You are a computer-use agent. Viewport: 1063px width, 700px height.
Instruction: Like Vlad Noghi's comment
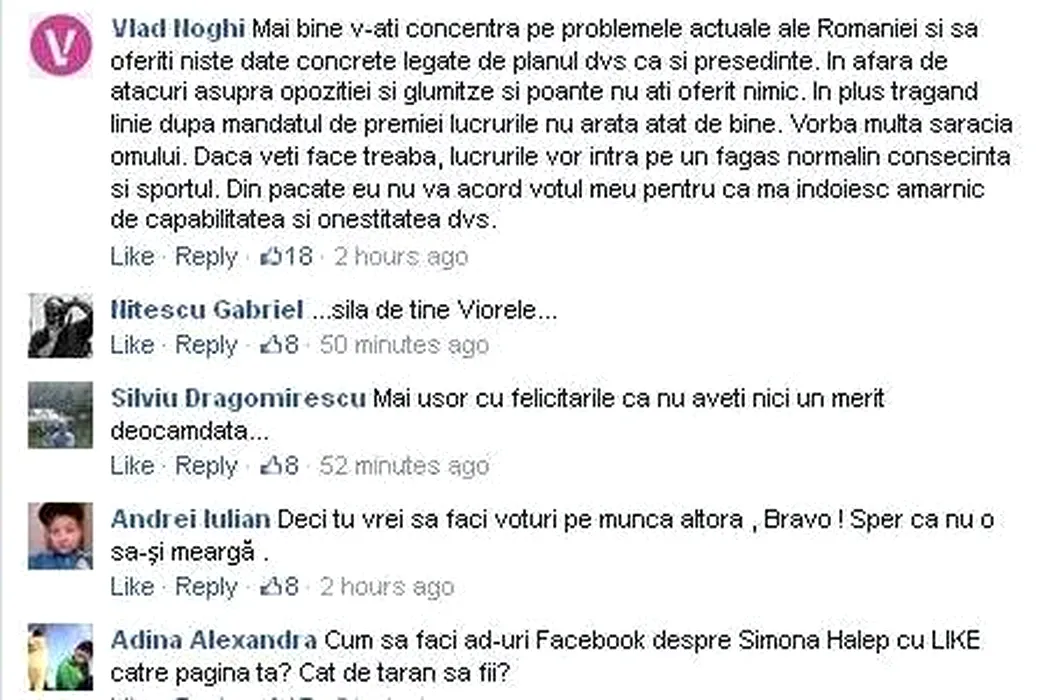pos(132,256)
